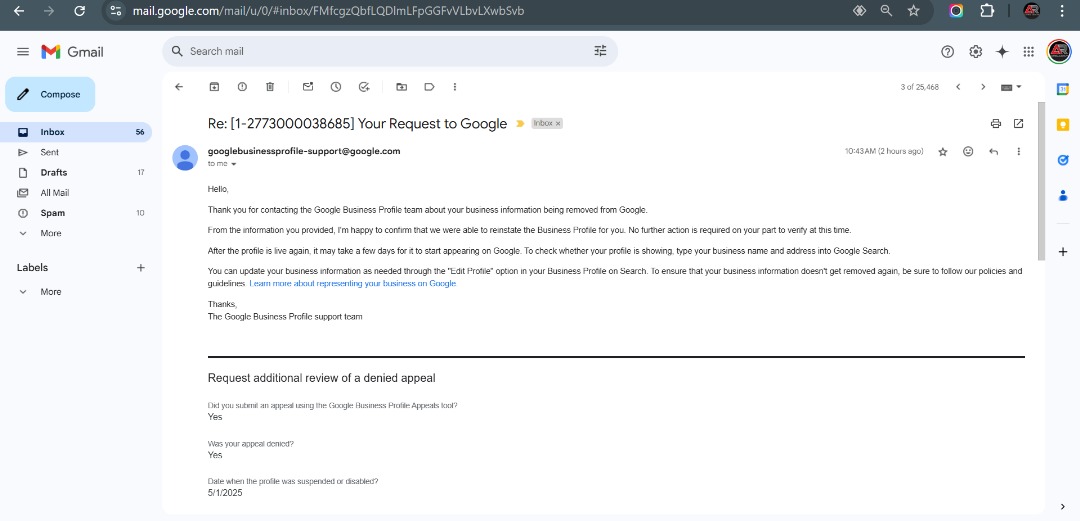Viewport: 1080px width, 521px height.
Task: Open the Inbox folder
Action: point(76,132)
